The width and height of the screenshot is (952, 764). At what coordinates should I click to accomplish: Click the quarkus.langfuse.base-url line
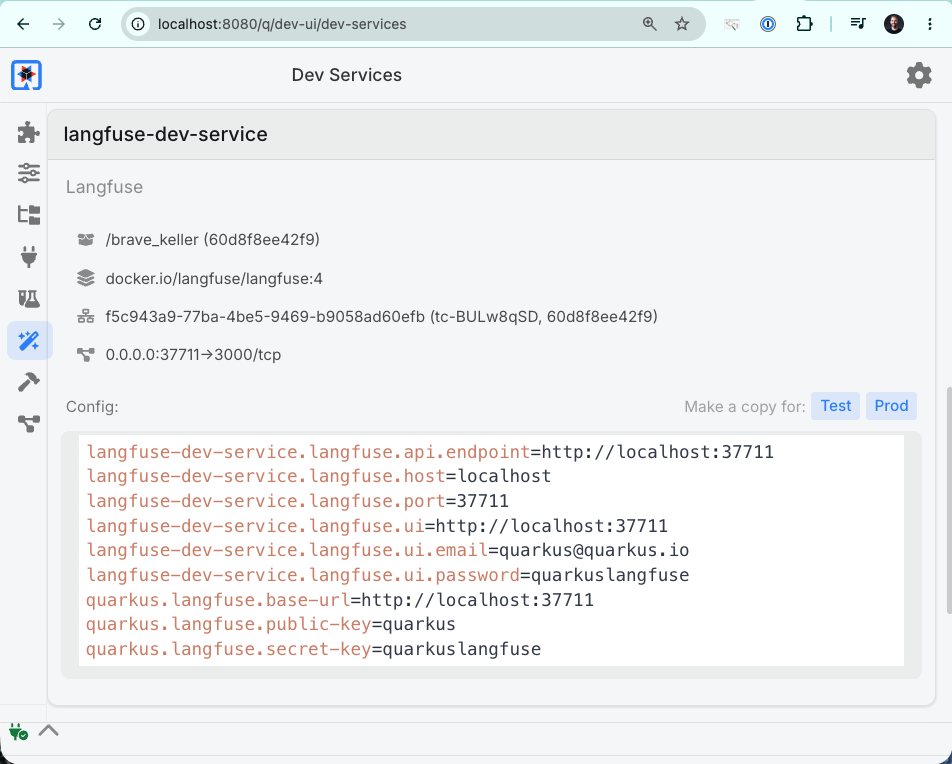[x=339, y=600]
